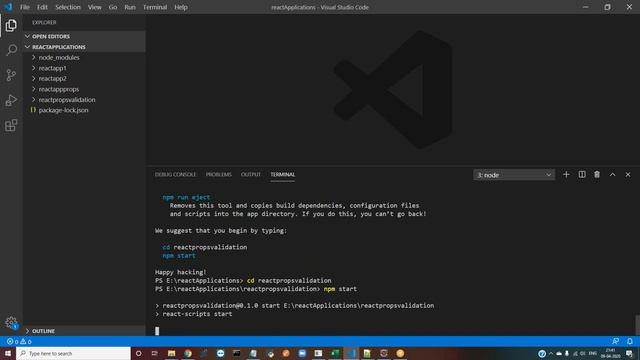Open the View menu

click(x=95, y=7)
